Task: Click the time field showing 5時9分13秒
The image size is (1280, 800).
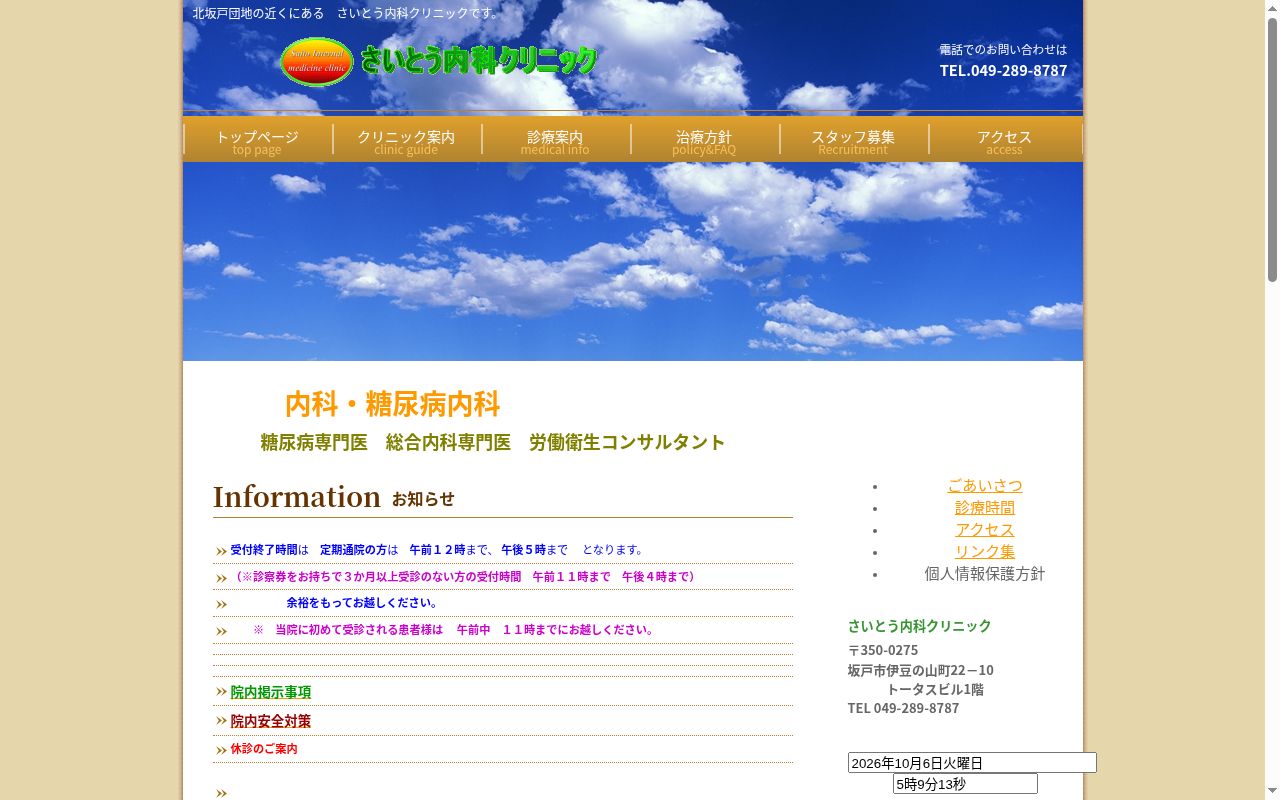Action: click(965, 784)
